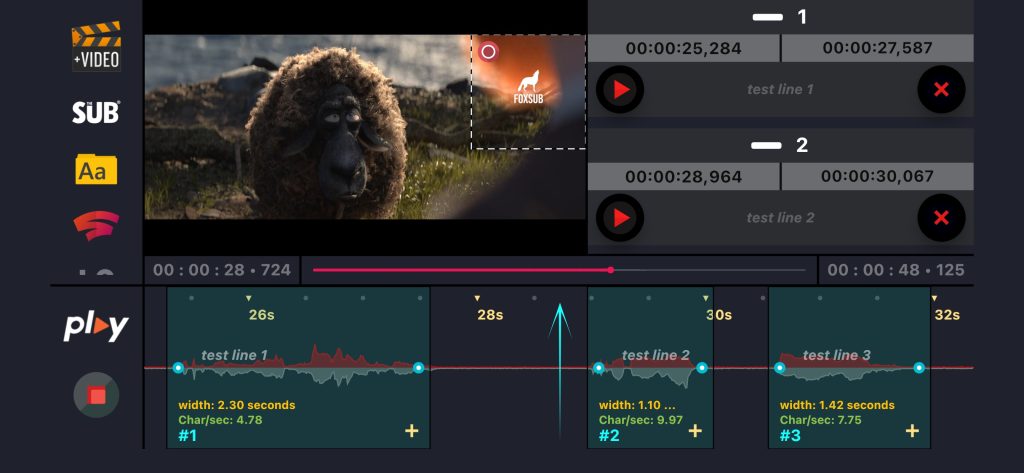Collapse subtitle entry 2 with minus icon

click(767, 146)
